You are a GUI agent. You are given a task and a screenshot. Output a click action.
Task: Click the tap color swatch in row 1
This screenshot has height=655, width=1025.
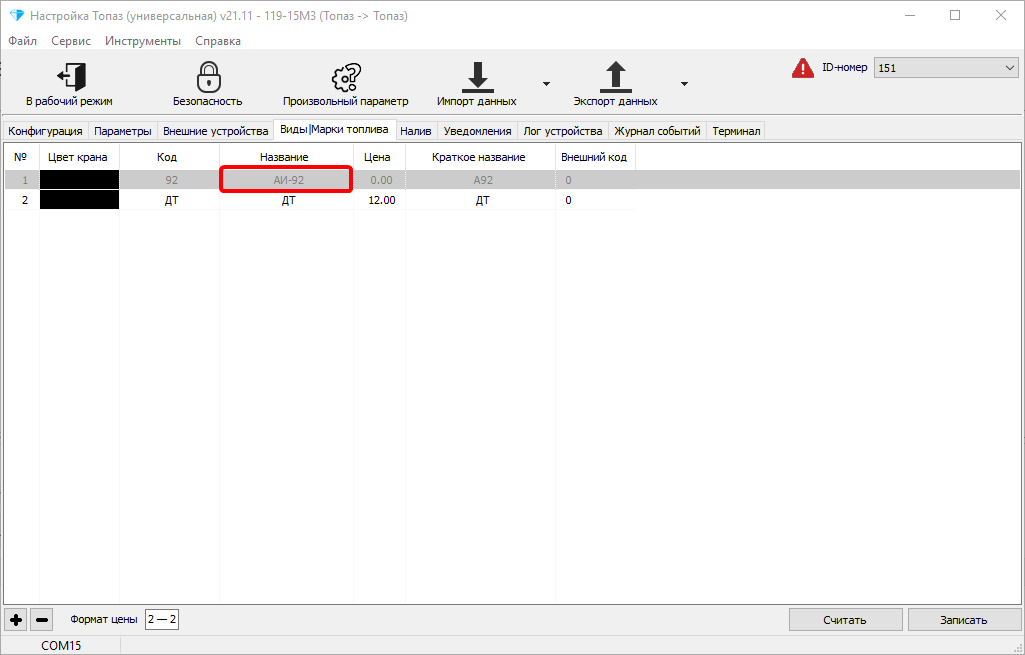pyautogui.click(x=79, y=180)
